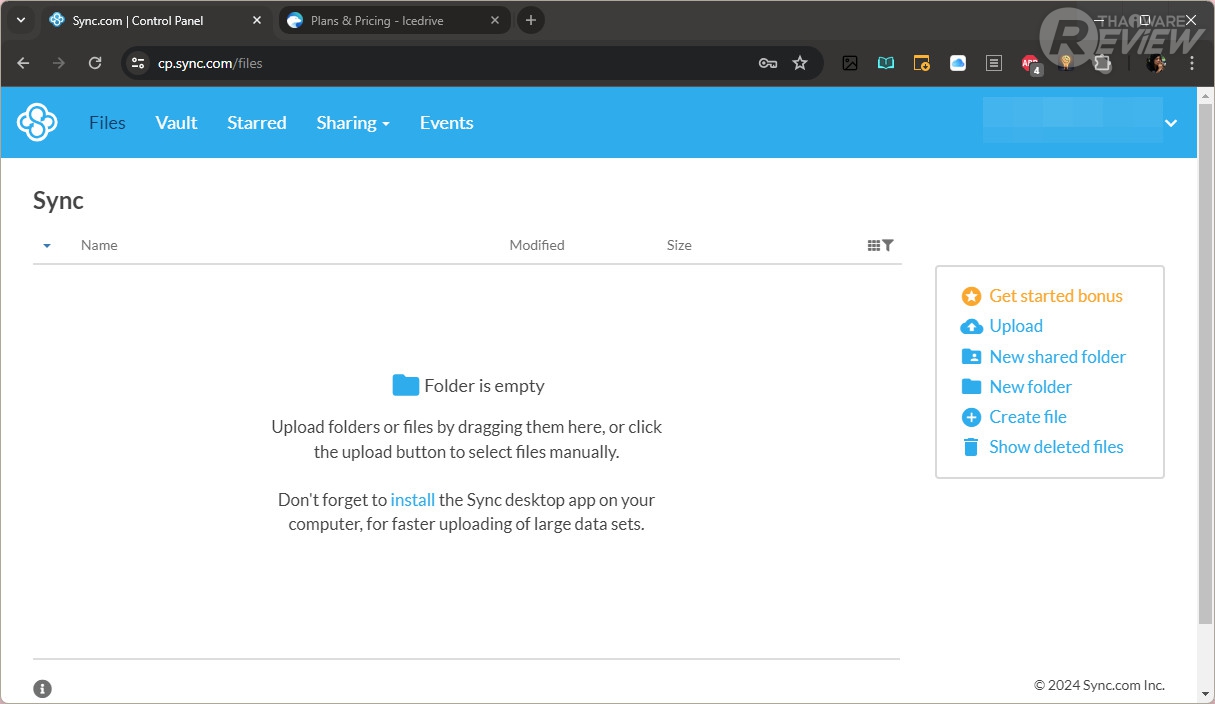1215x704 pixels.
Task: Open the Adblock Plus extension icon
Action: click(x=1031, y=64)
